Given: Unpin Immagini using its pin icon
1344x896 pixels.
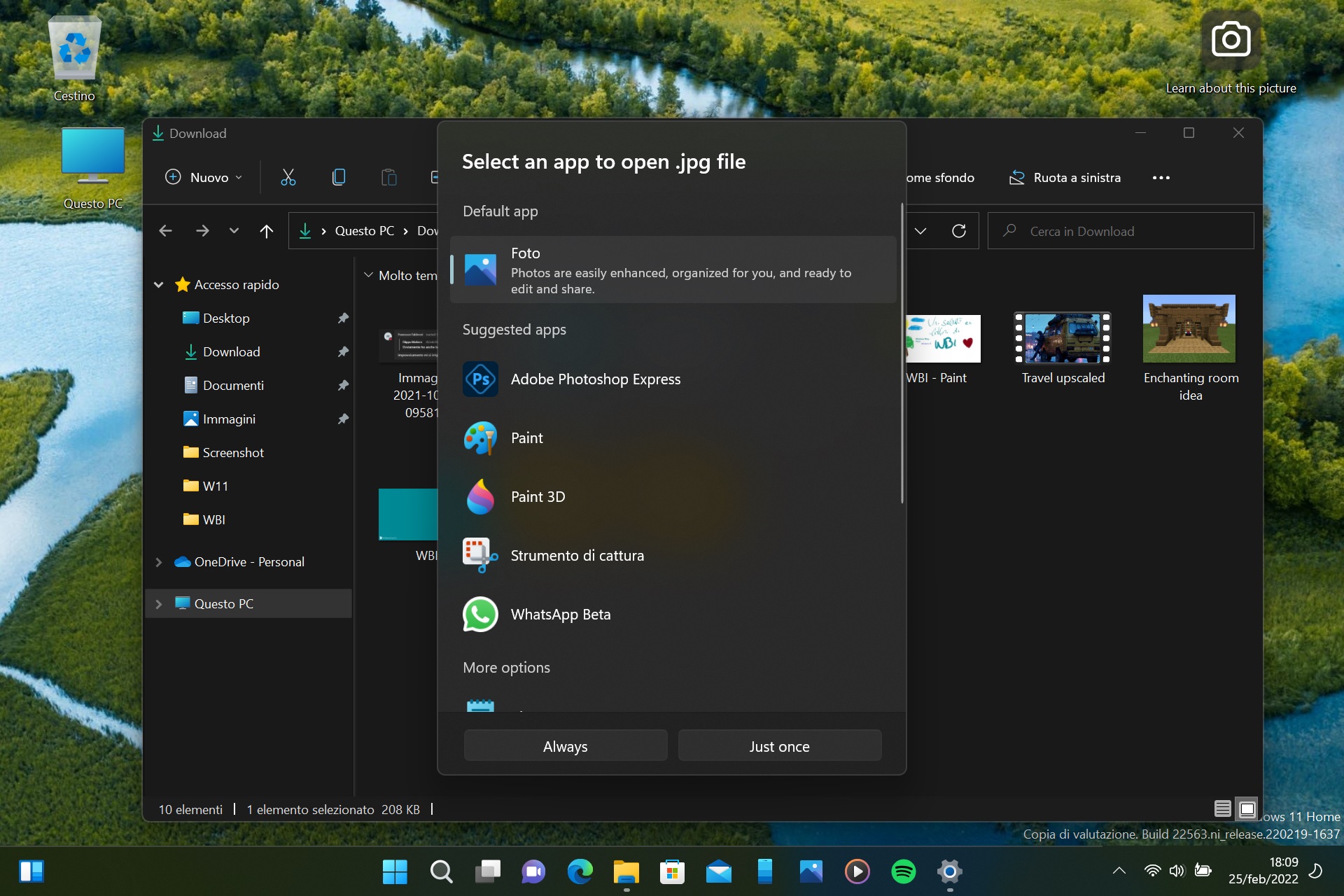Looking at the screenshot, I should (x=343, y=419).
